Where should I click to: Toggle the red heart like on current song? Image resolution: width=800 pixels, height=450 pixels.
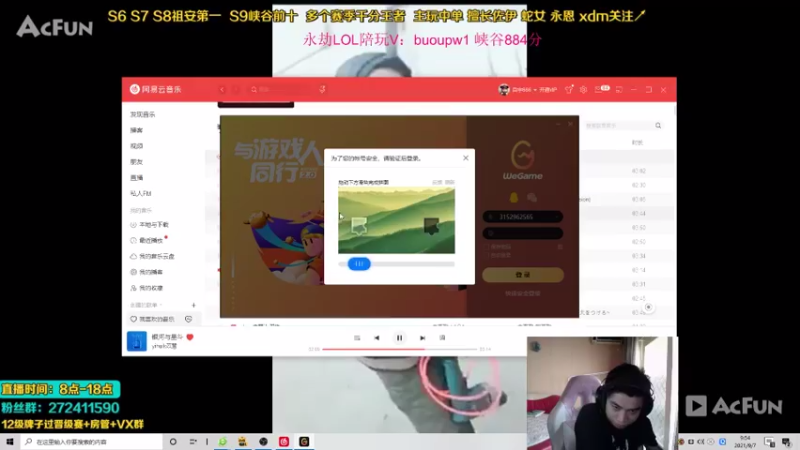tap(190, 337)
